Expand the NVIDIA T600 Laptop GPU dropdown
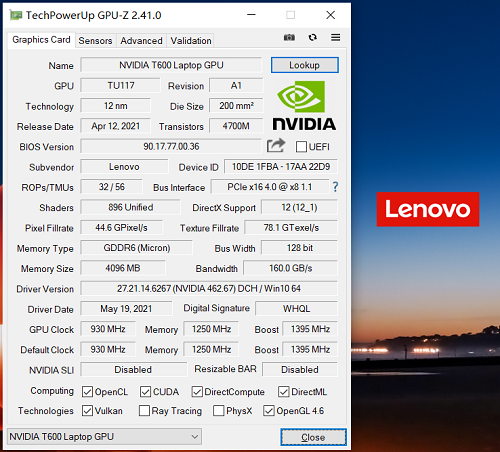 (x=104, y=436)
